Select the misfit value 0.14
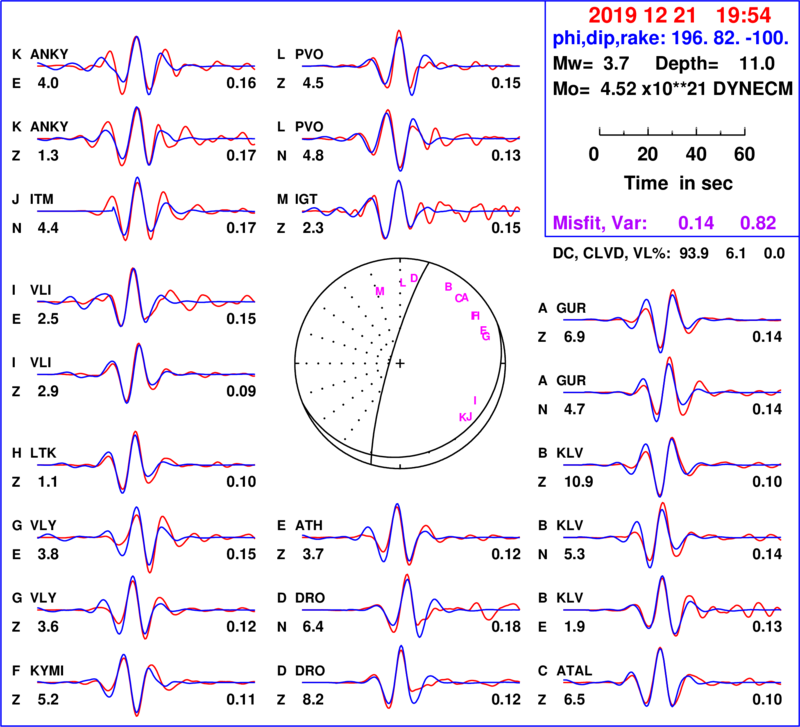The width and height of the screenshot is (800, 727). 696,223
